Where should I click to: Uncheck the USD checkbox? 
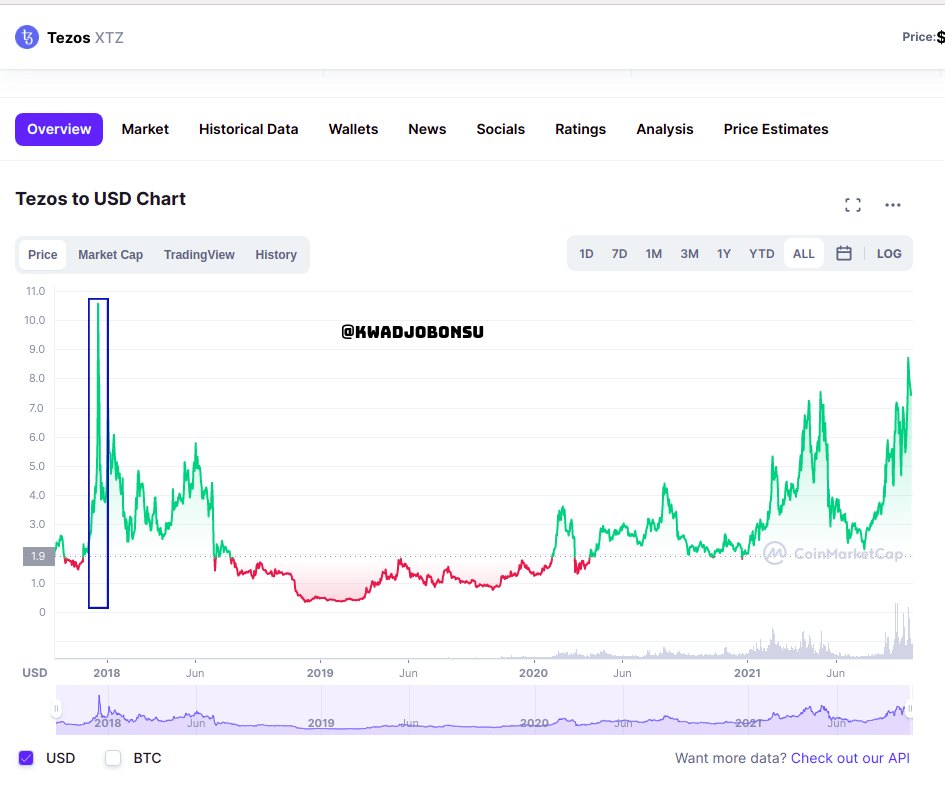pos(26,758)
